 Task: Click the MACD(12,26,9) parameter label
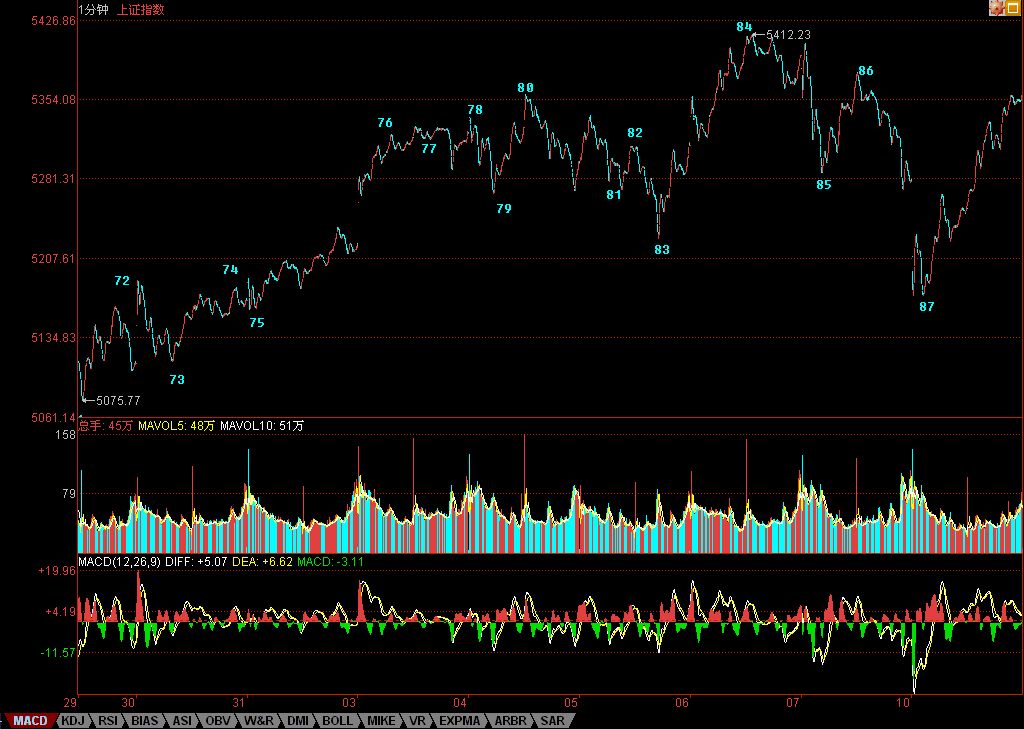[x=120, y=562]
